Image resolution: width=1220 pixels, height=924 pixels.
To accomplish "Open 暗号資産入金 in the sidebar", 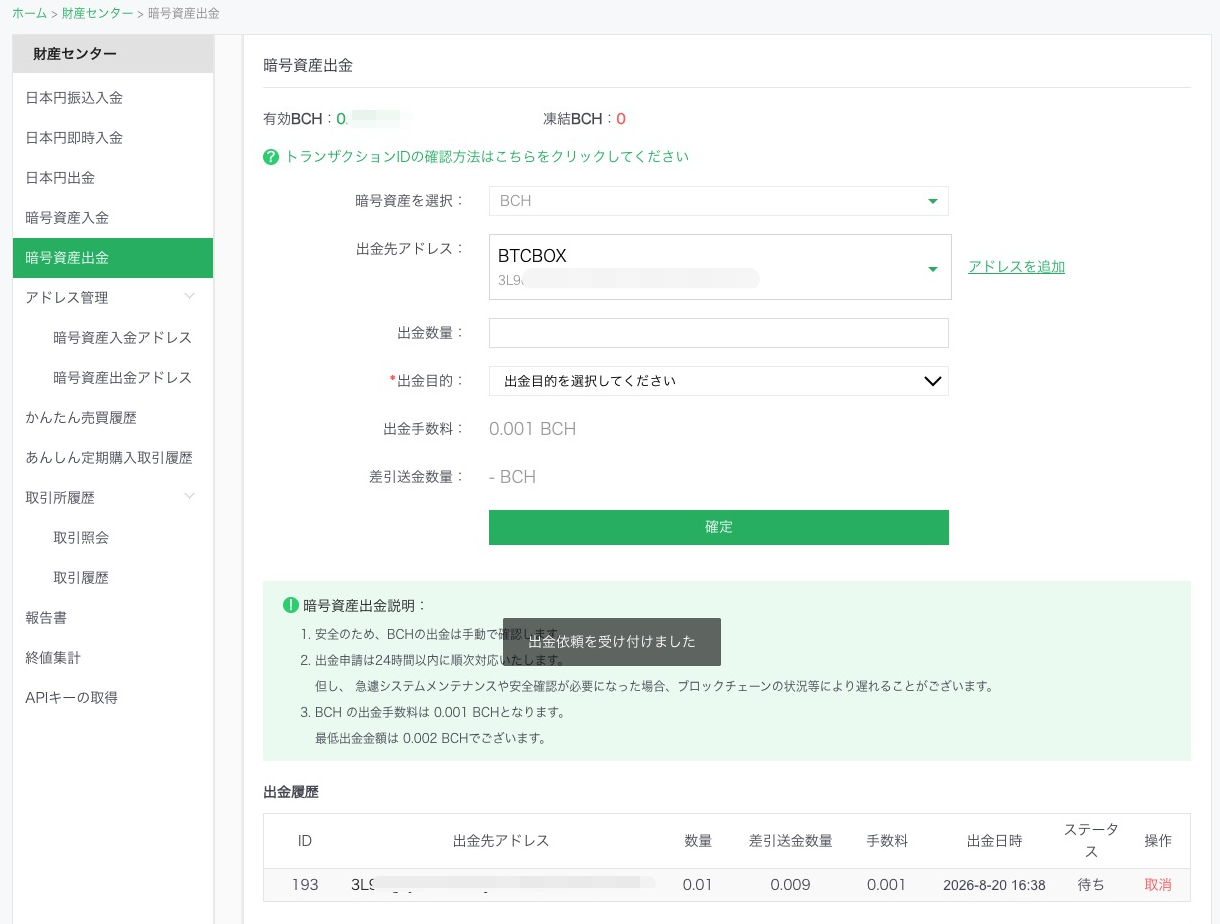I will pos(113,217).
